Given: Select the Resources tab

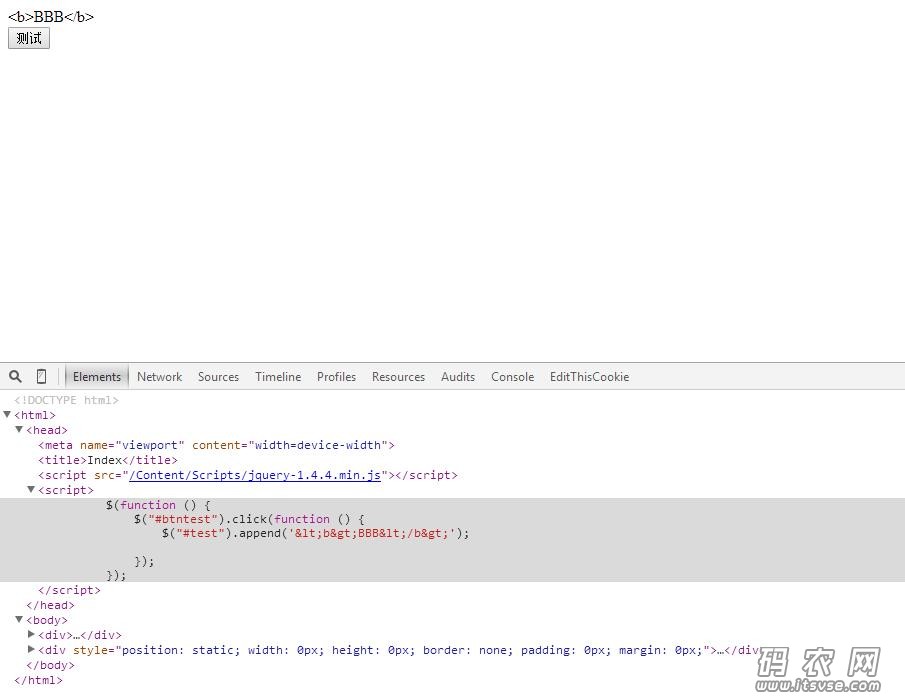Looking at the screenshot, I should 398,377.
